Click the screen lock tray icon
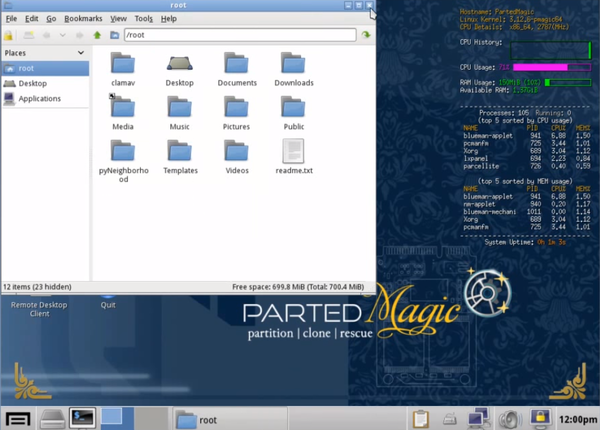The height and width of the screenshot is (430, 600). pos(540,418)
